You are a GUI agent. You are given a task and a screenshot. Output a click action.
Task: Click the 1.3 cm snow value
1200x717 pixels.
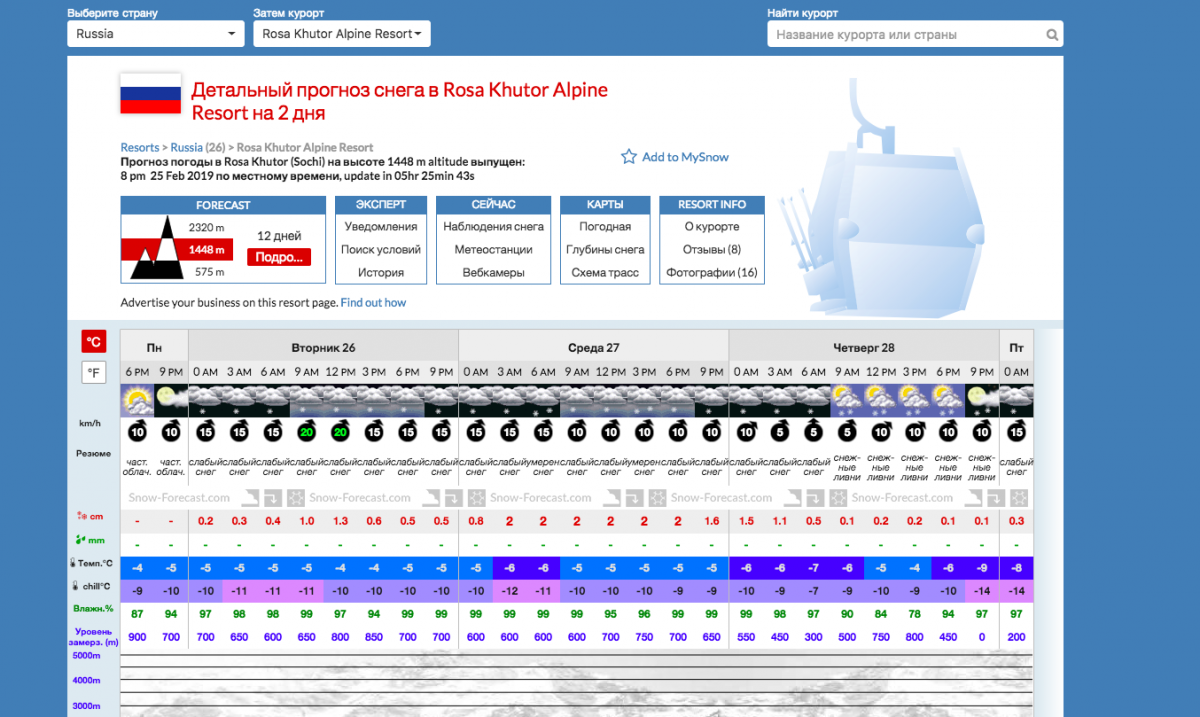(340, 521)
